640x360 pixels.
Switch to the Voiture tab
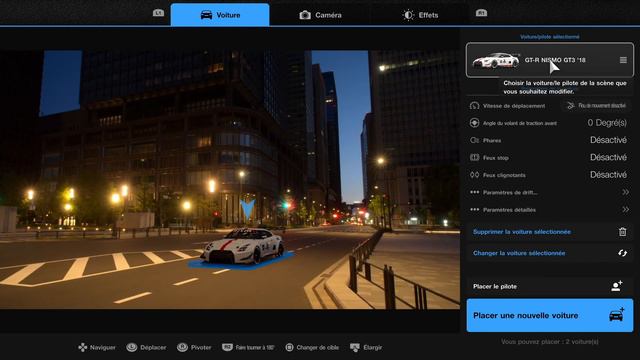(x=220, y=15)
